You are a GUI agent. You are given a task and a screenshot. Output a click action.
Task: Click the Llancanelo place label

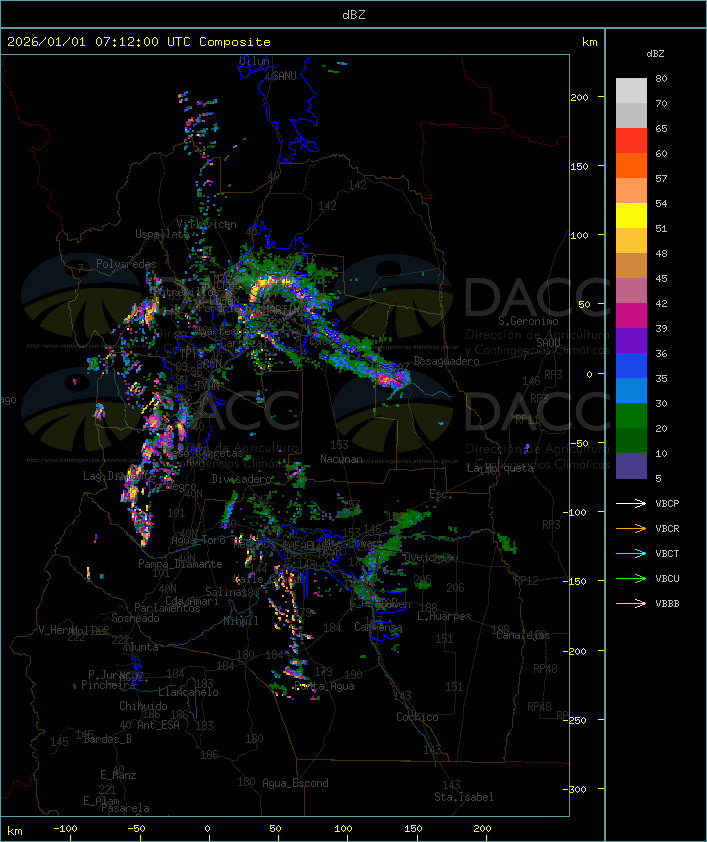click(x=188, y=692)
